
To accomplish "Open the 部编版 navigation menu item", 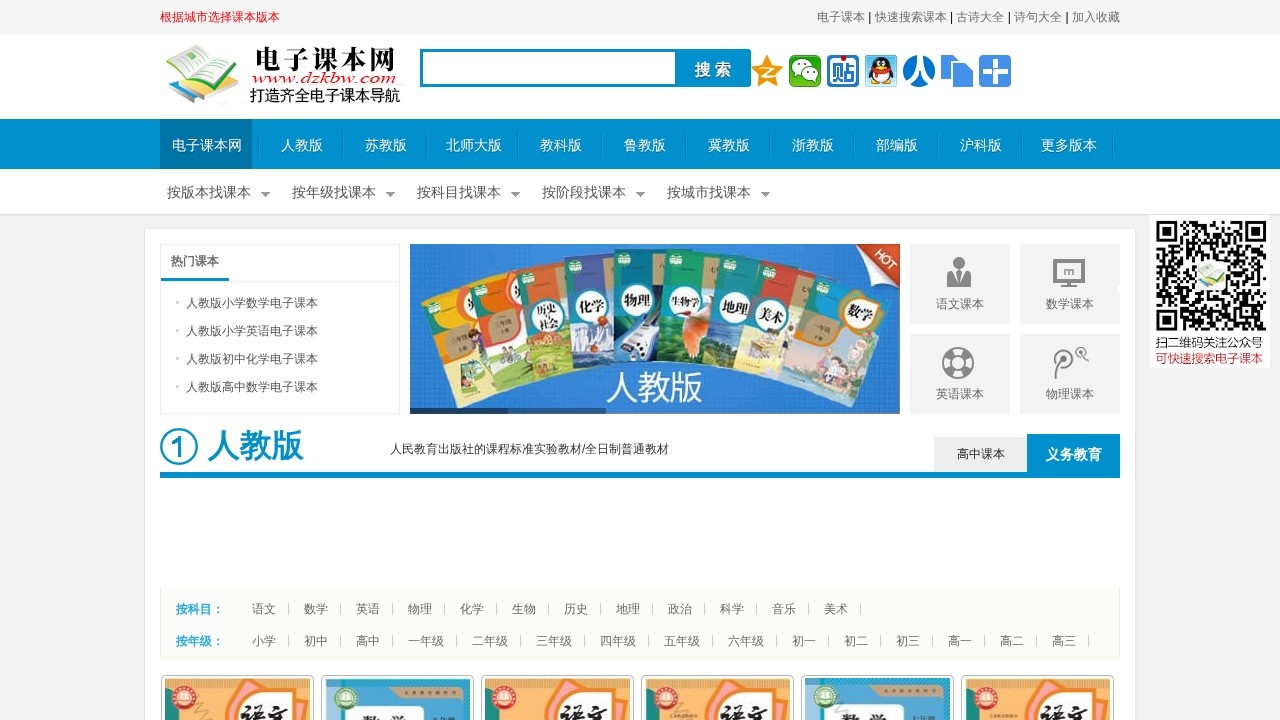I will pos(896,144).
